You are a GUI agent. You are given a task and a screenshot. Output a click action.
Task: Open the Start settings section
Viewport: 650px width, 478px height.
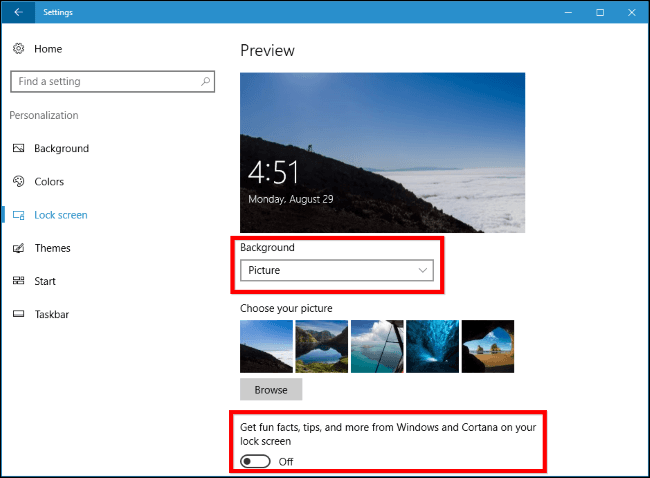click(x=45, y=281)
